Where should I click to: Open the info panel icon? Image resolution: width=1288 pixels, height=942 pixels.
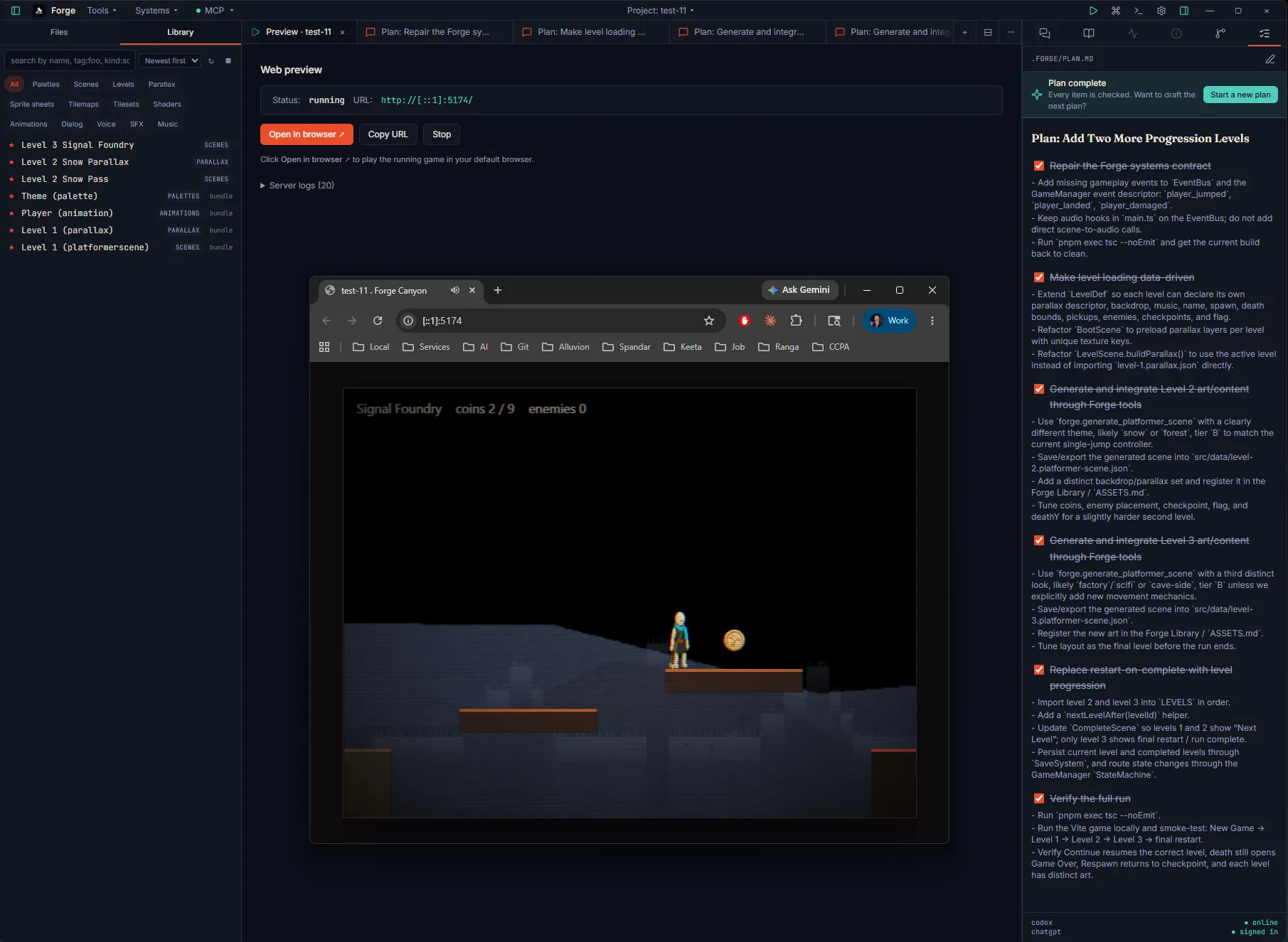(x=1176, y=33)
